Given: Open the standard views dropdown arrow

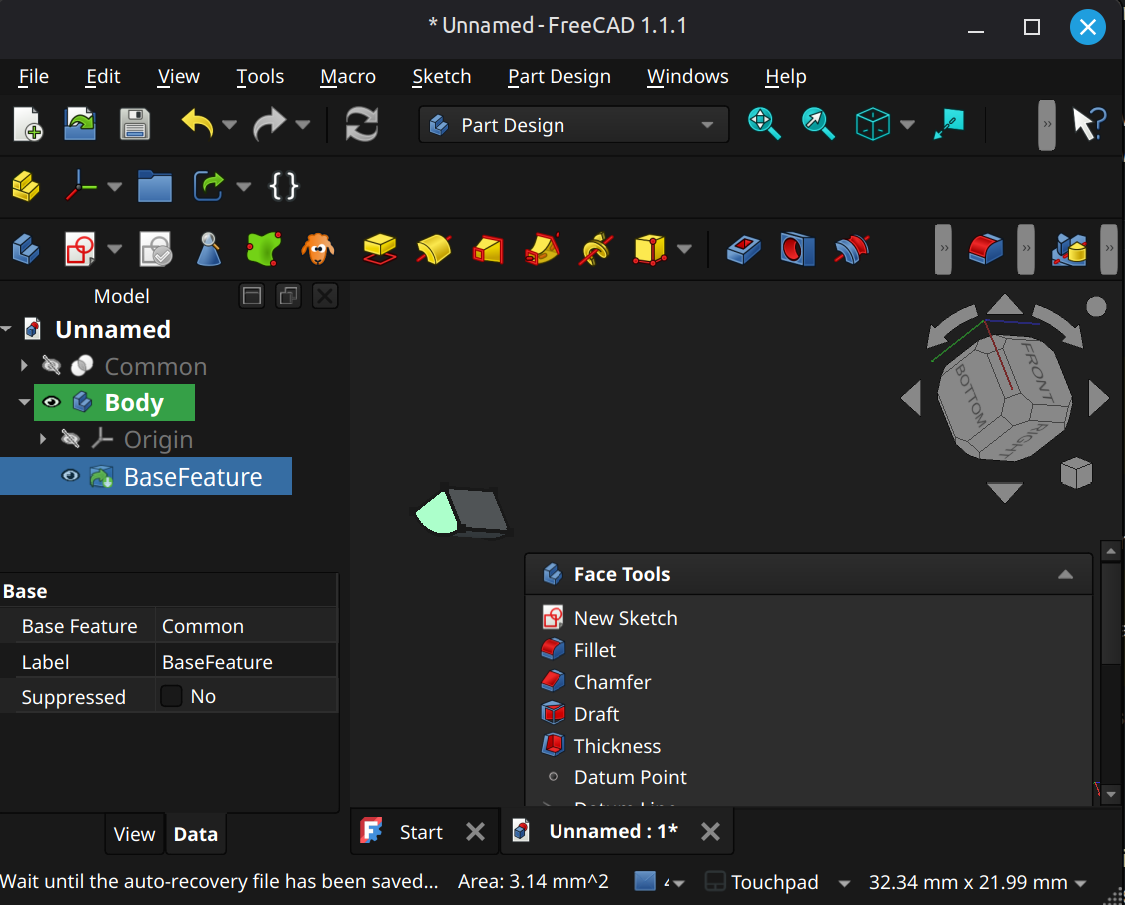Looking at the screenshot, I should (x=907, y=125).
